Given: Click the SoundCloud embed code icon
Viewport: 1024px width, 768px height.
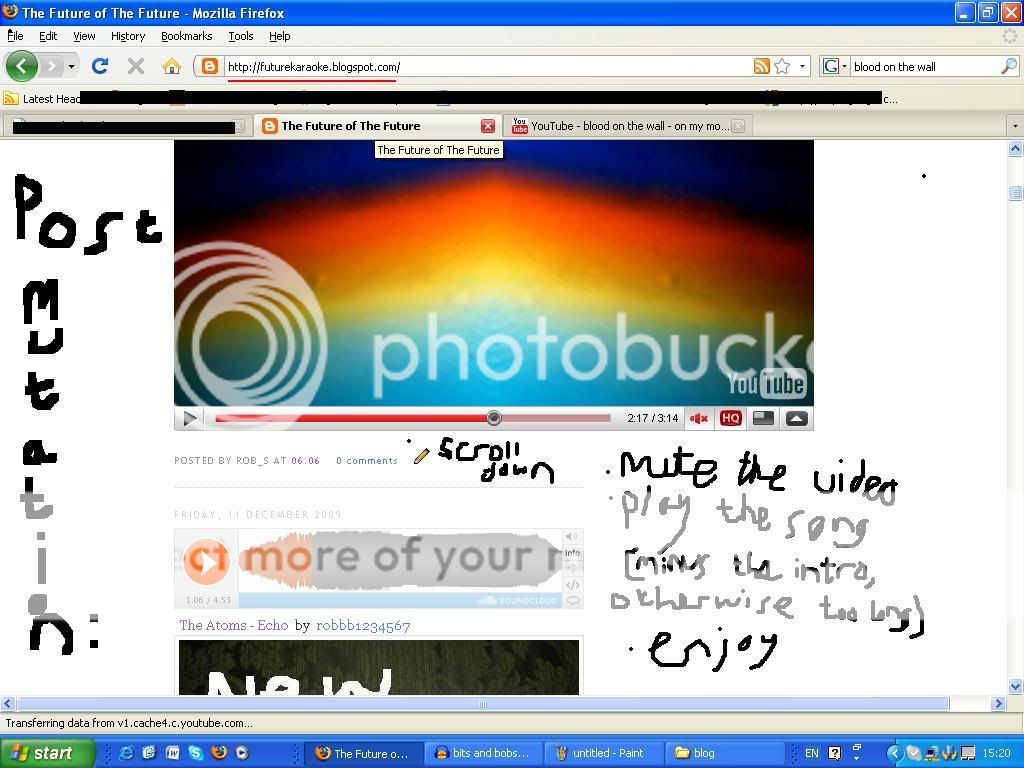Looking at the screenshot, I should coord(573,584).
